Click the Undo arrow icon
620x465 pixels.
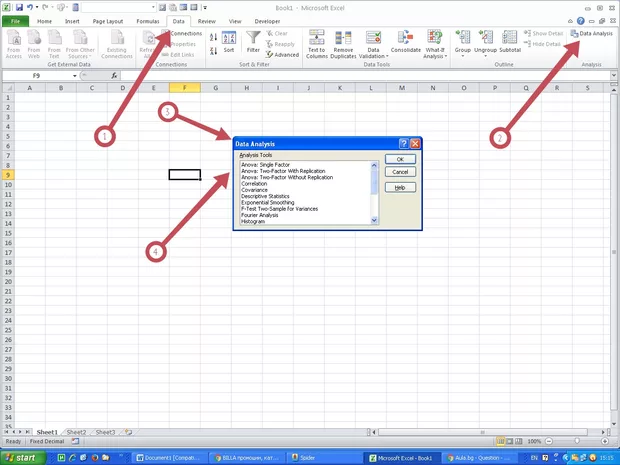(30, 7)
